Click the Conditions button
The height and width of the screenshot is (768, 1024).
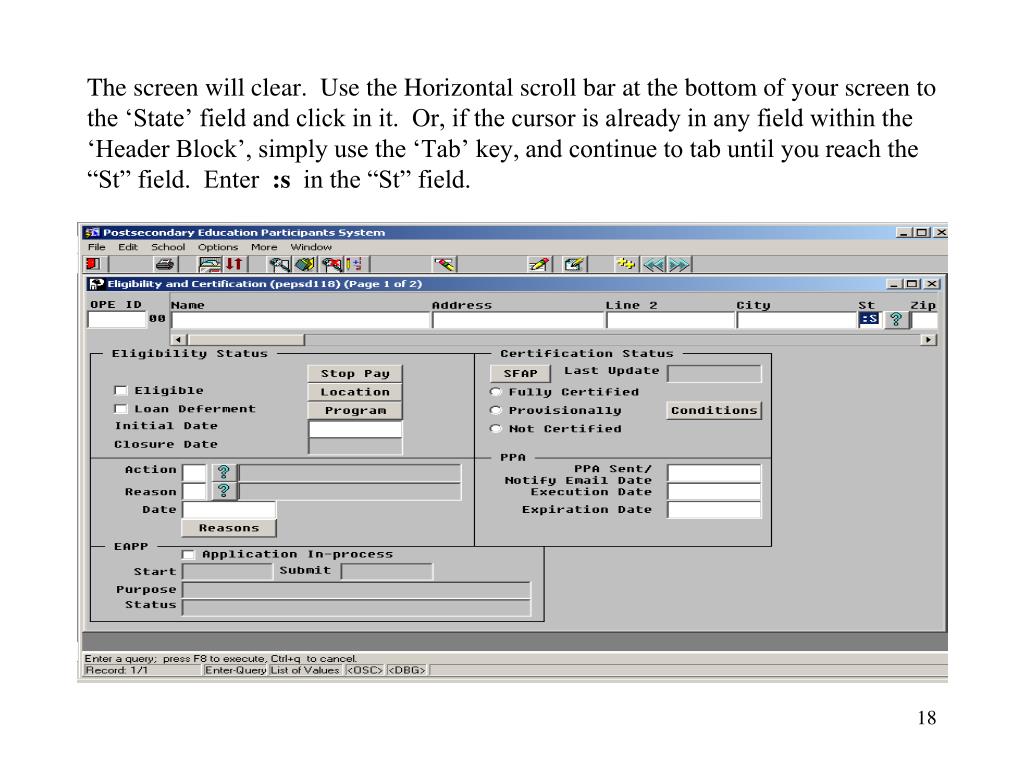pos(713,411)
